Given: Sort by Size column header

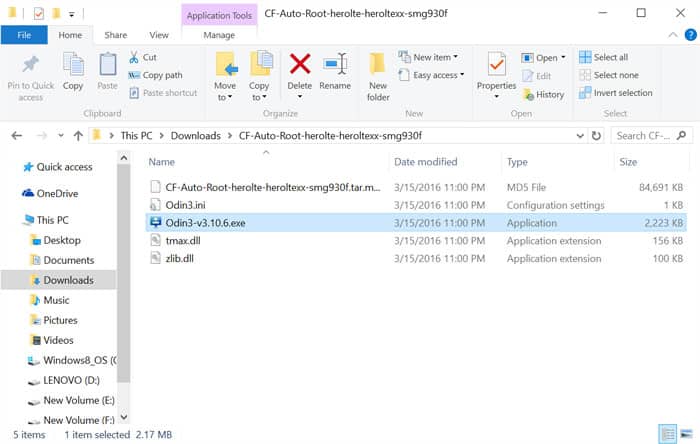Looking at the screenshot, I should click(628, 162).
